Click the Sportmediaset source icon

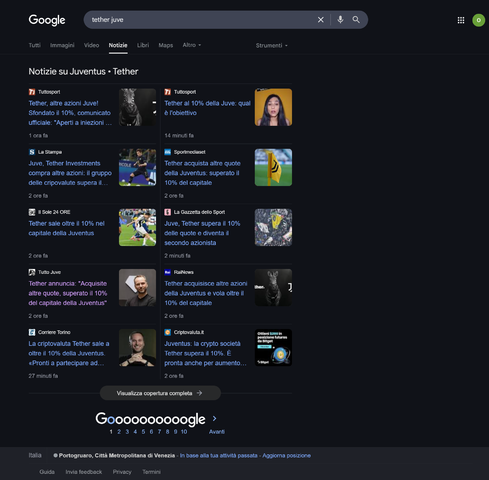click(x=167, y=152)
